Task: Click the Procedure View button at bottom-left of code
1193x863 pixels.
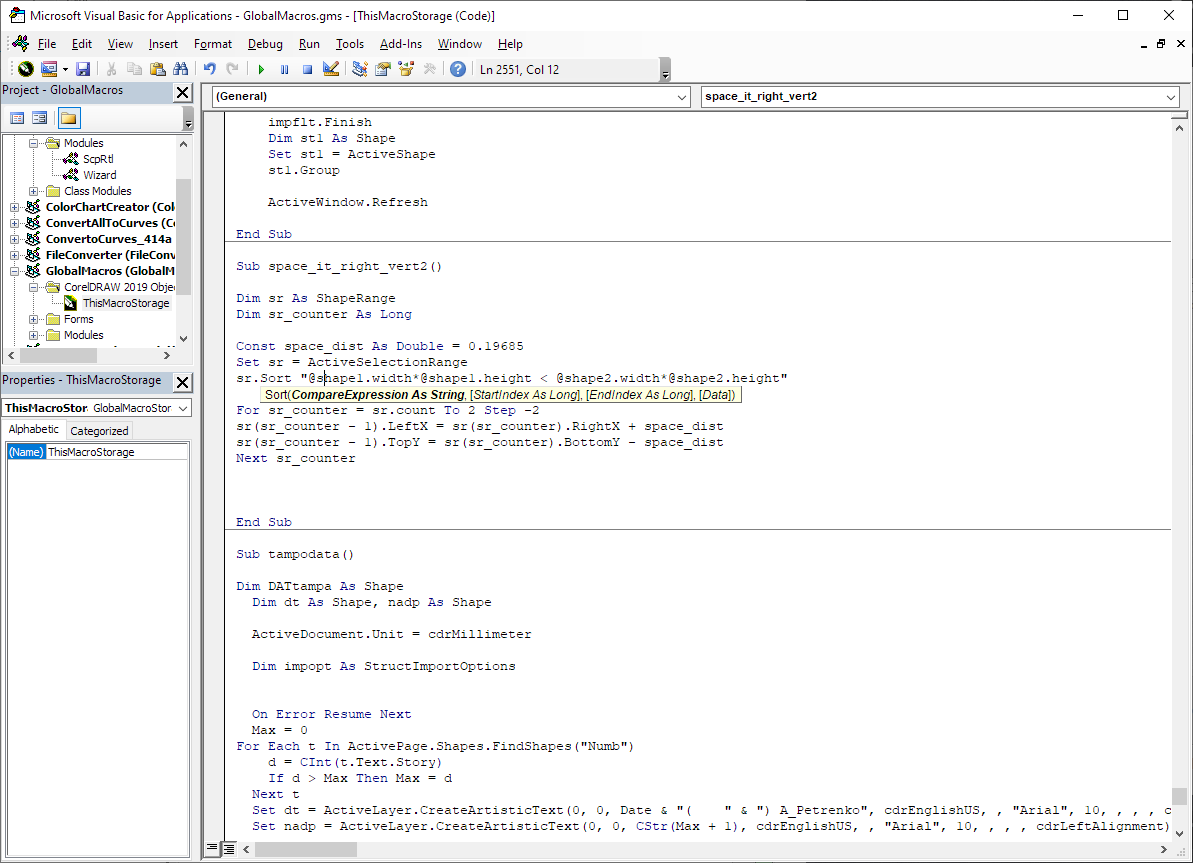Action: point(213,848)
